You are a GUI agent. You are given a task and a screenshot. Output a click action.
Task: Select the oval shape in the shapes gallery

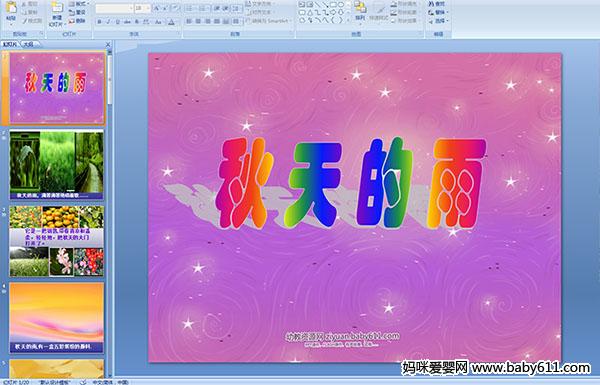coord(340,4)
